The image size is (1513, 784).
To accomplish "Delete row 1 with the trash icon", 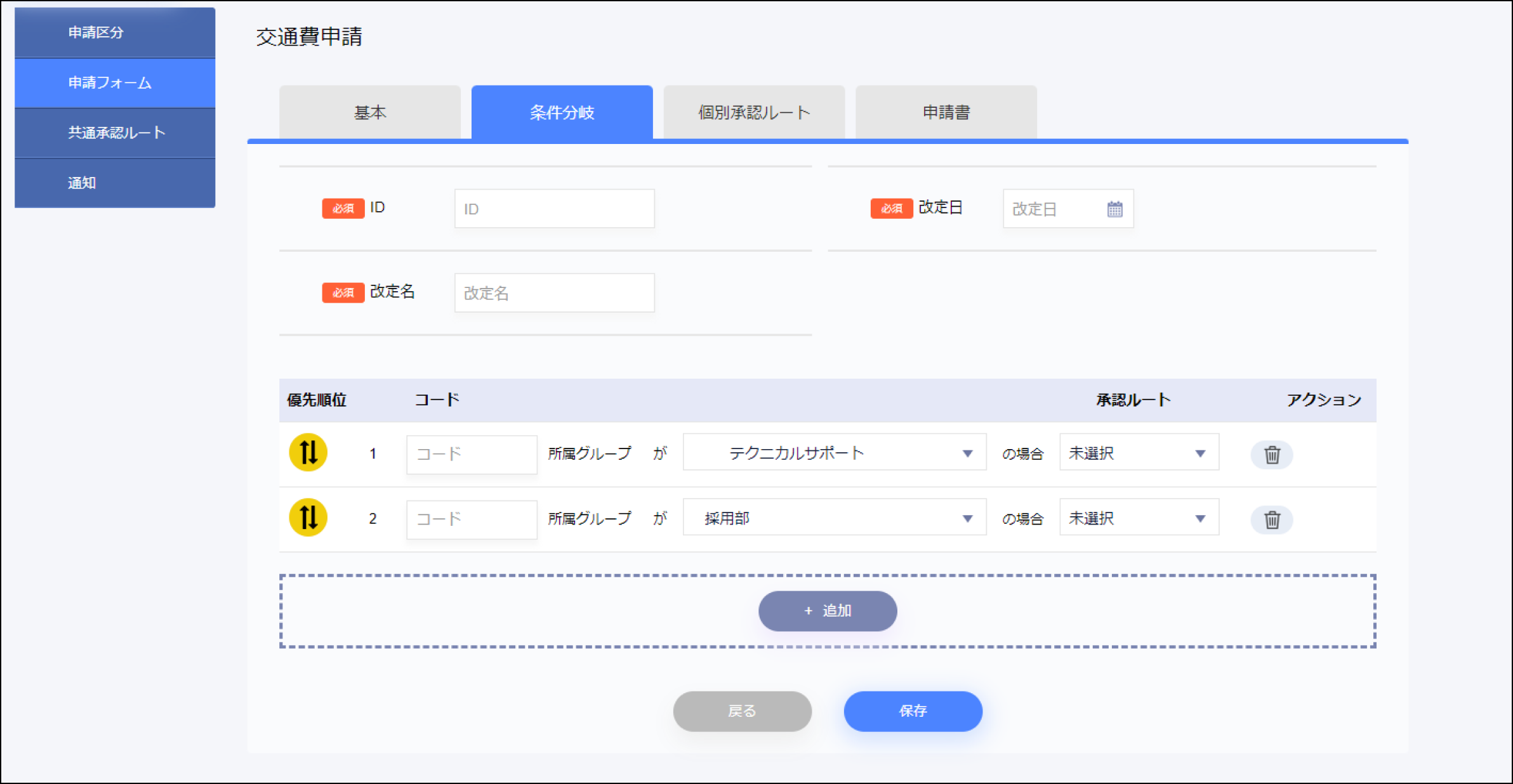I will pos(1271,455).
